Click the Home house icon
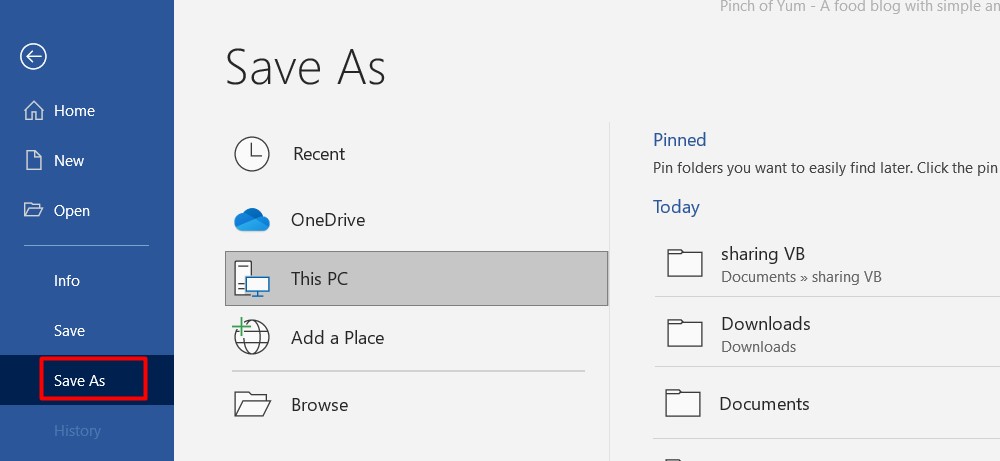 [34, 111]
